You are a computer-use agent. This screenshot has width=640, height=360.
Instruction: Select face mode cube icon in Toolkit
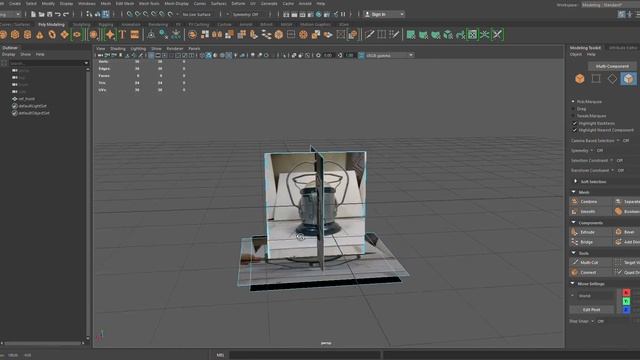coord(628,79)
